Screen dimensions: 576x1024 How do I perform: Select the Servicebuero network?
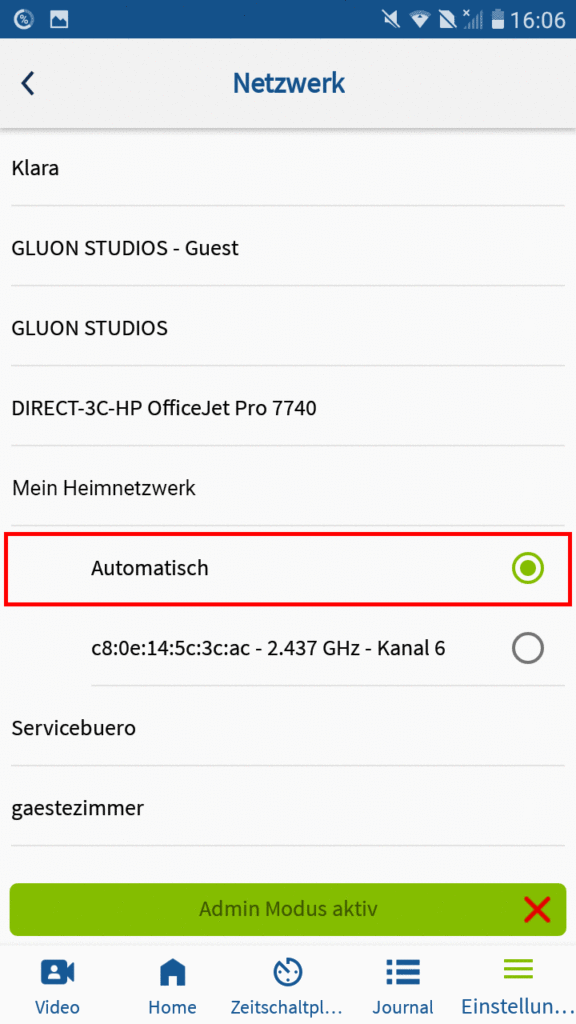287,728
